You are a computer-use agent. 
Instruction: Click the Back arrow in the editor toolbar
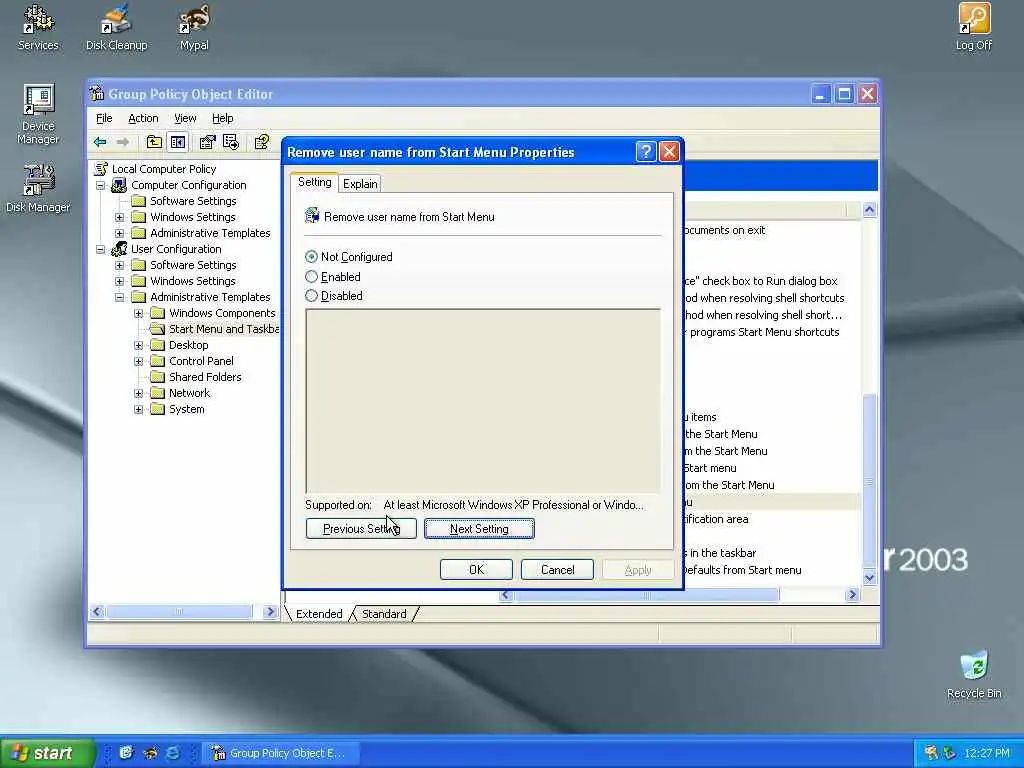coord(100,142)
